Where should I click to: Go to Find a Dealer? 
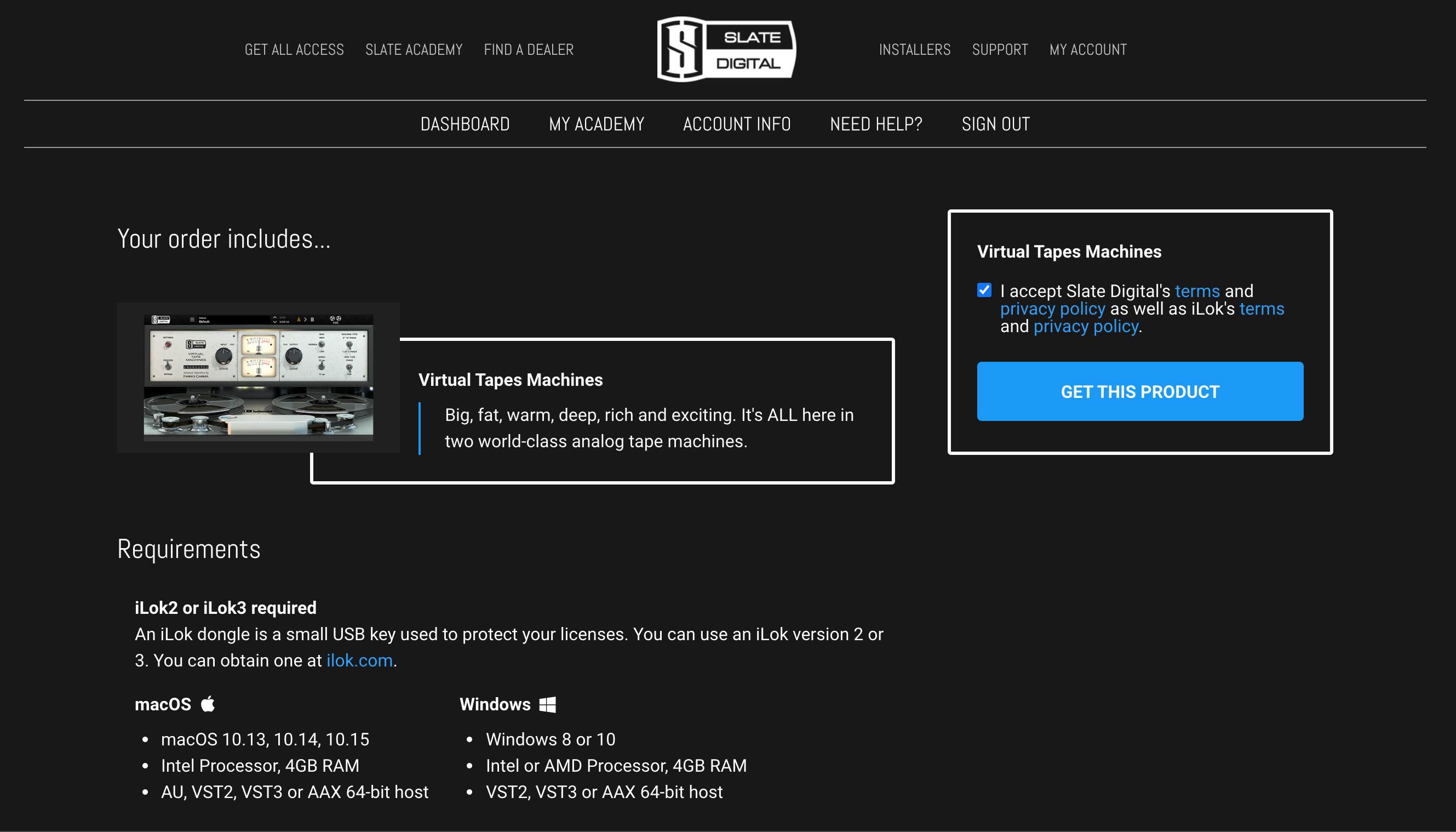529,50
